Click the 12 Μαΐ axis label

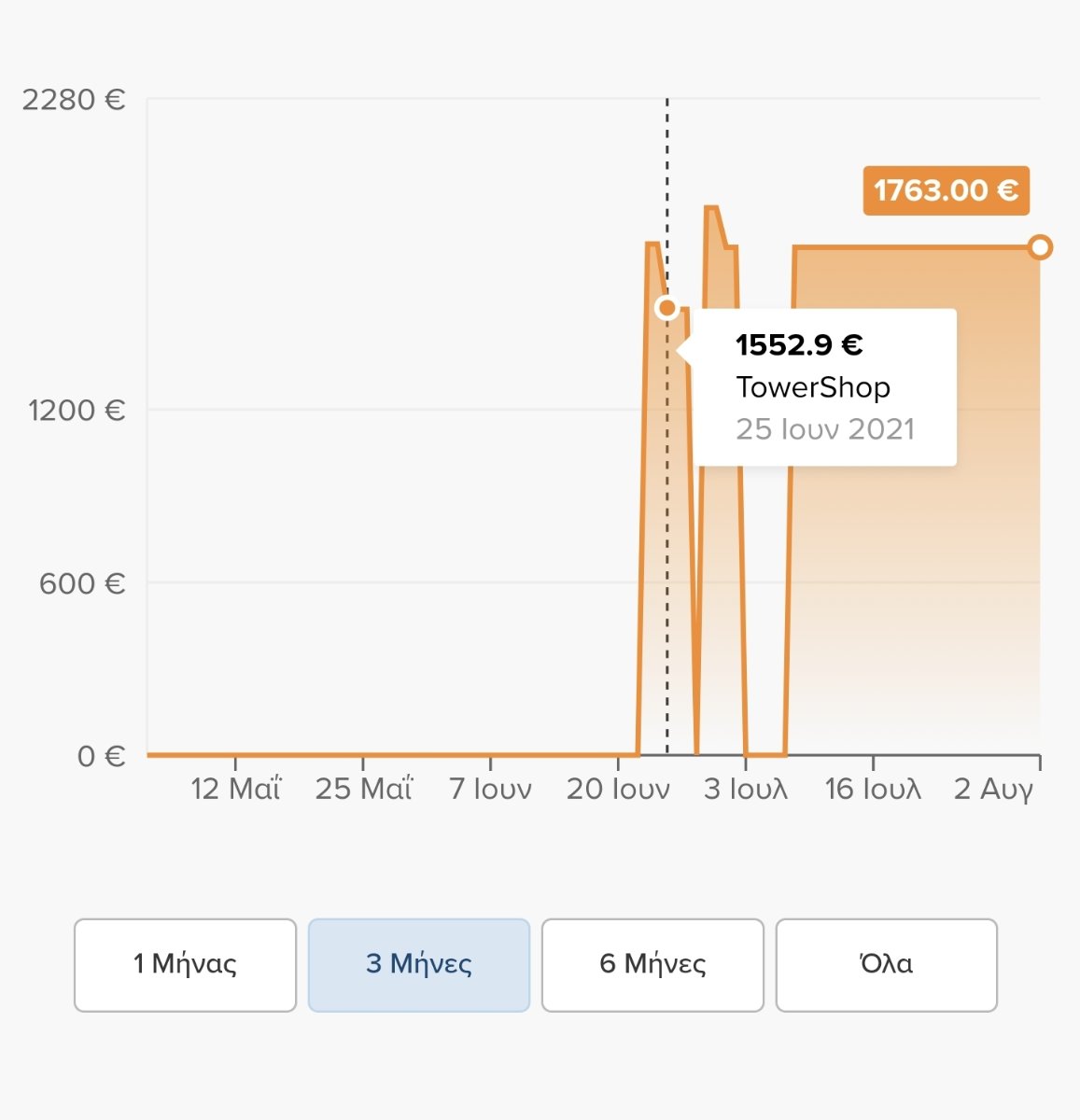[x=235, y=790]
